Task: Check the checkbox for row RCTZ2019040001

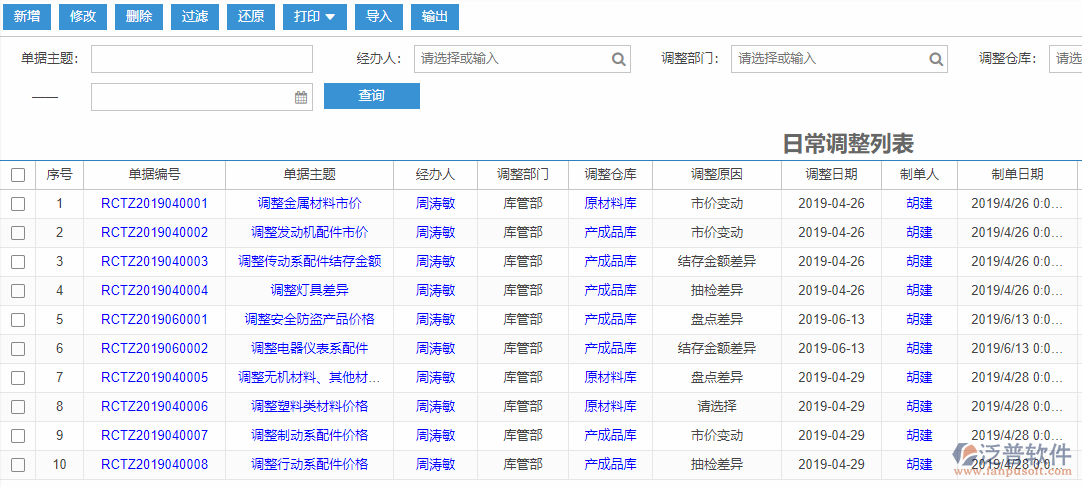Action: [x=18, y=204]
